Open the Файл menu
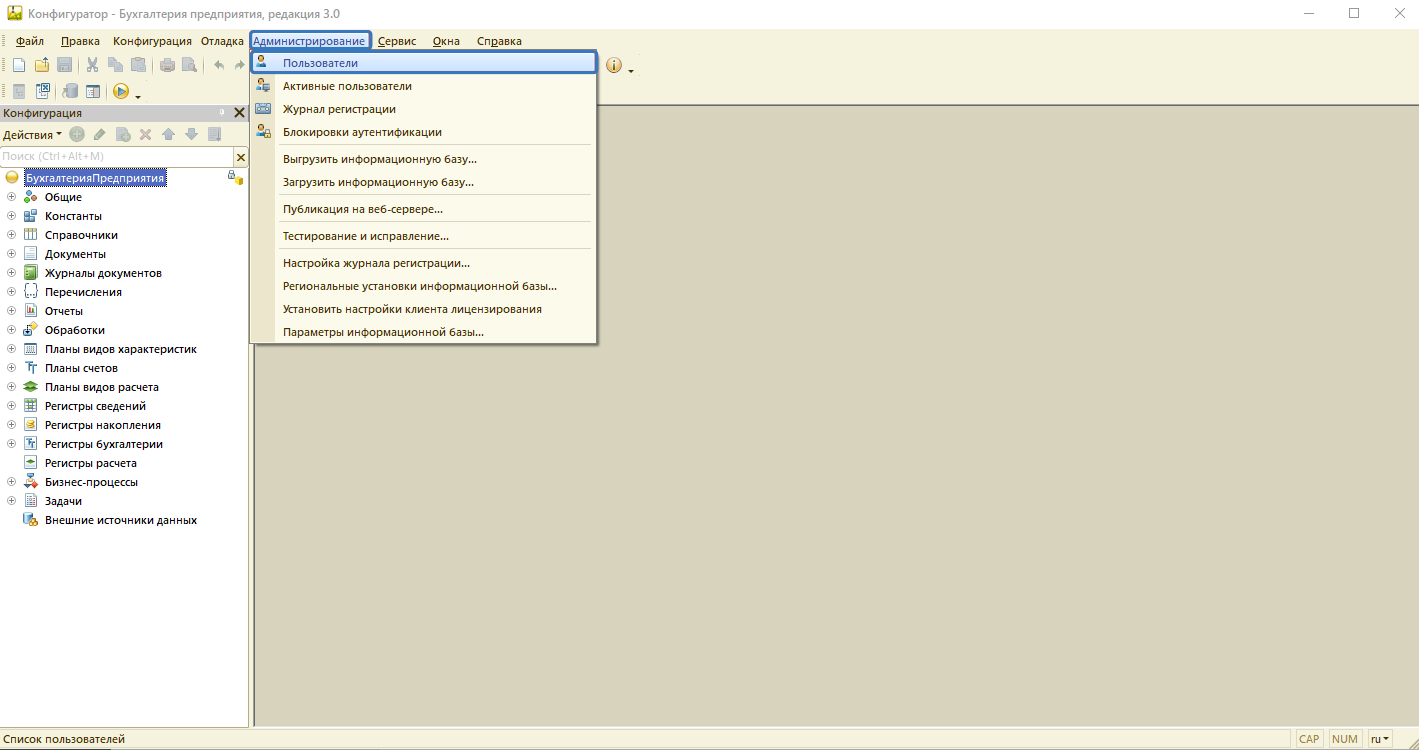The image size is (1419, 750). pyautogui.click(x=30, y=41)
